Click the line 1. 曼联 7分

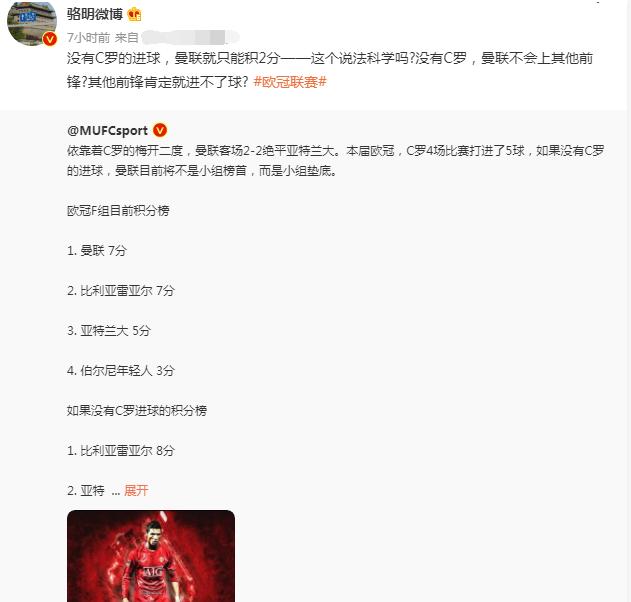pos(97,250)
